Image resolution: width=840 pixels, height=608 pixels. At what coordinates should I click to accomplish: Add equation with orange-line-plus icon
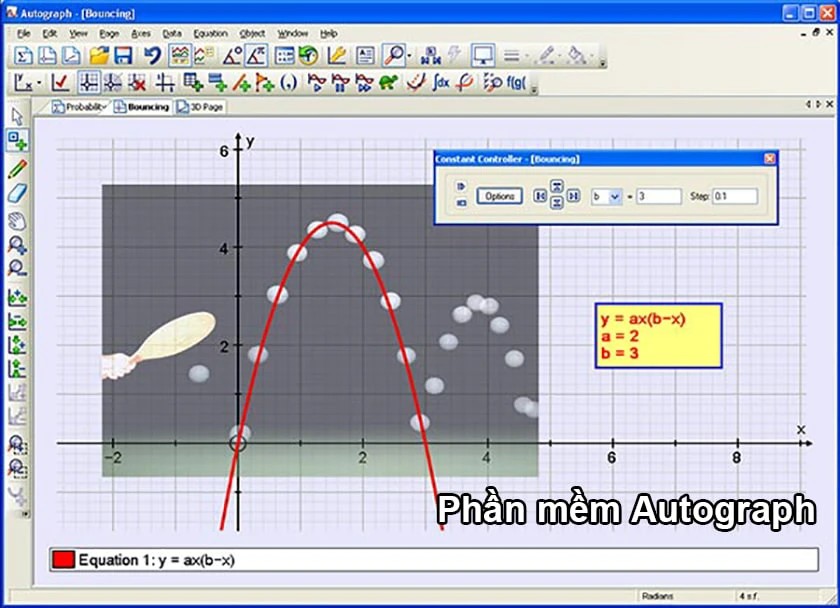241,83
